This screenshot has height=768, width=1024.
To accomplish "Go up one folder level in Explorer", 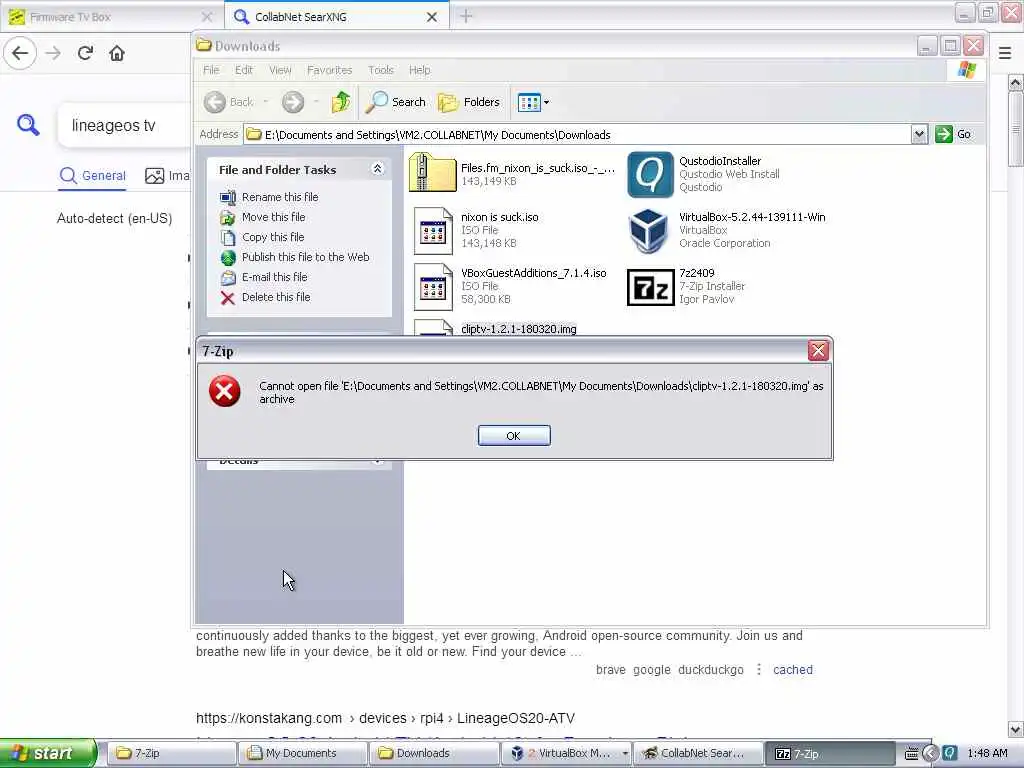I will [341, 102].
